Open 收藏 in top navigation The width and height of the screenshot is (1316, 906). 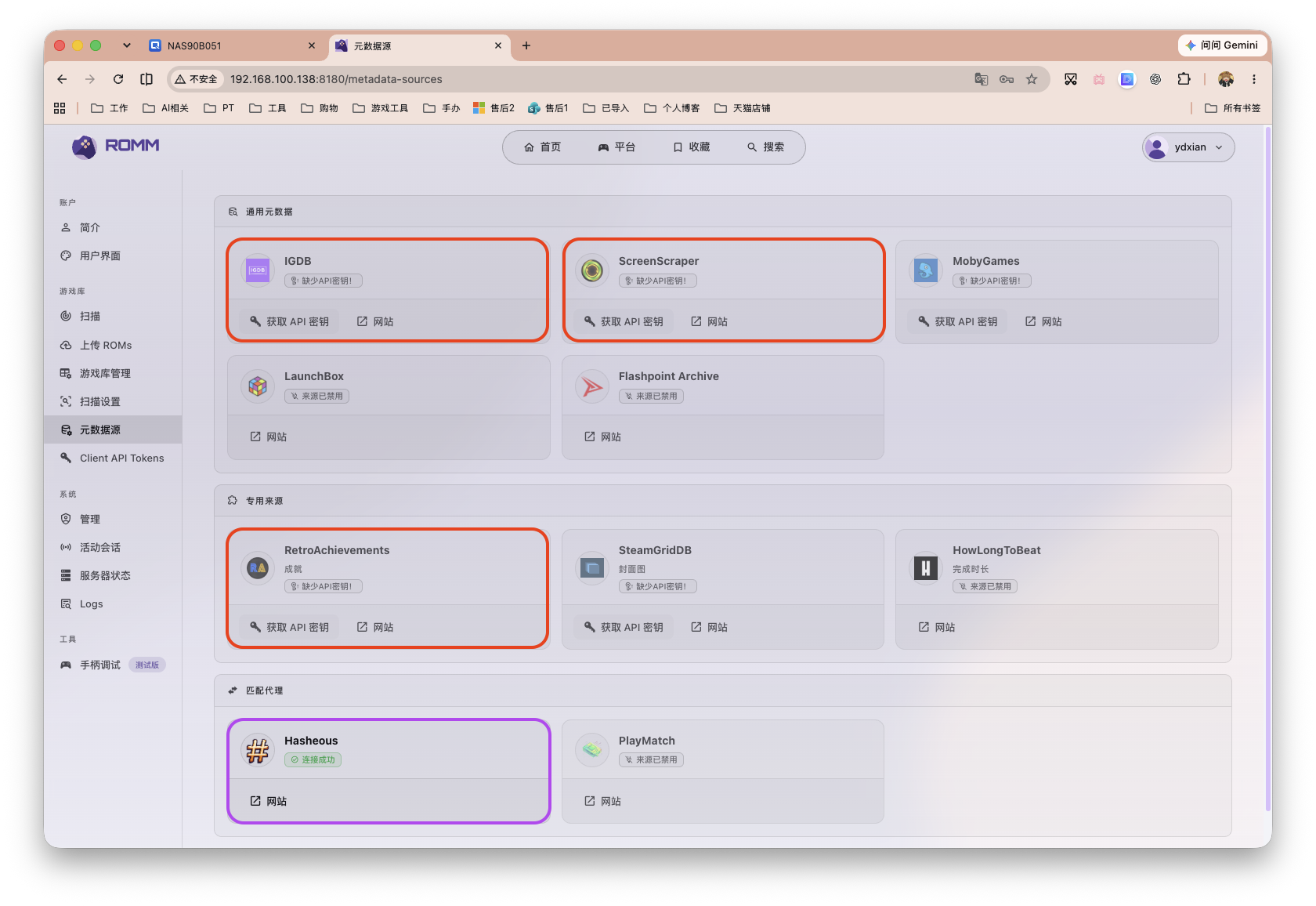(692, 147)
